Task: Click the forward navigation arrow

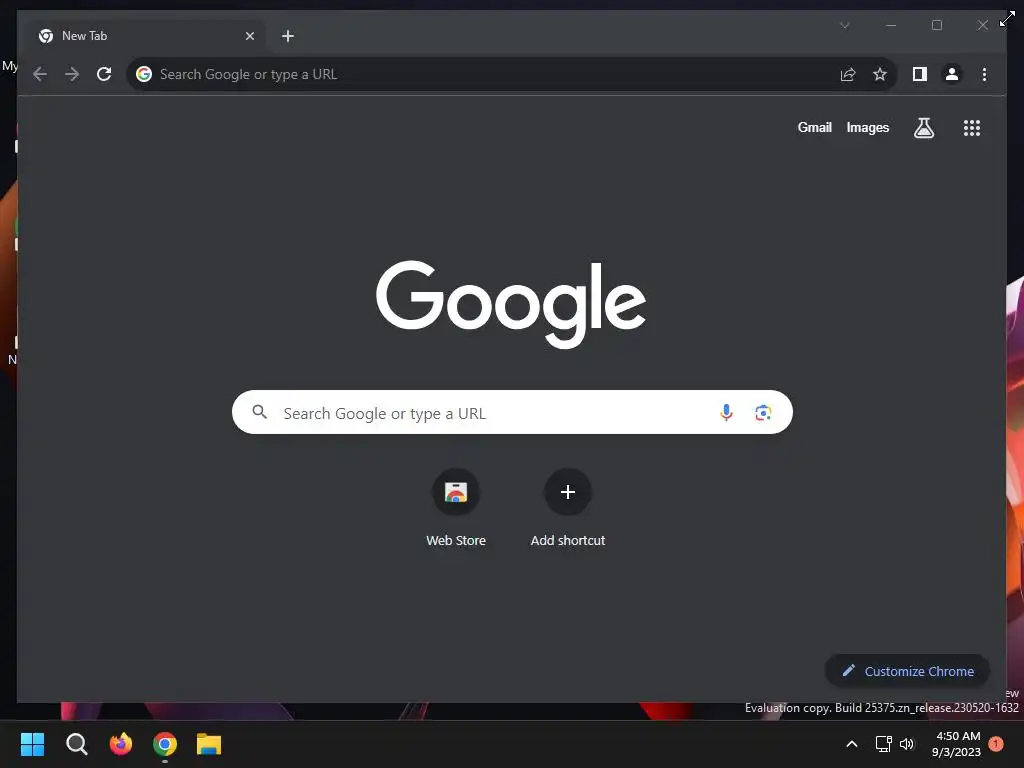Action: [x=72, y=74]
